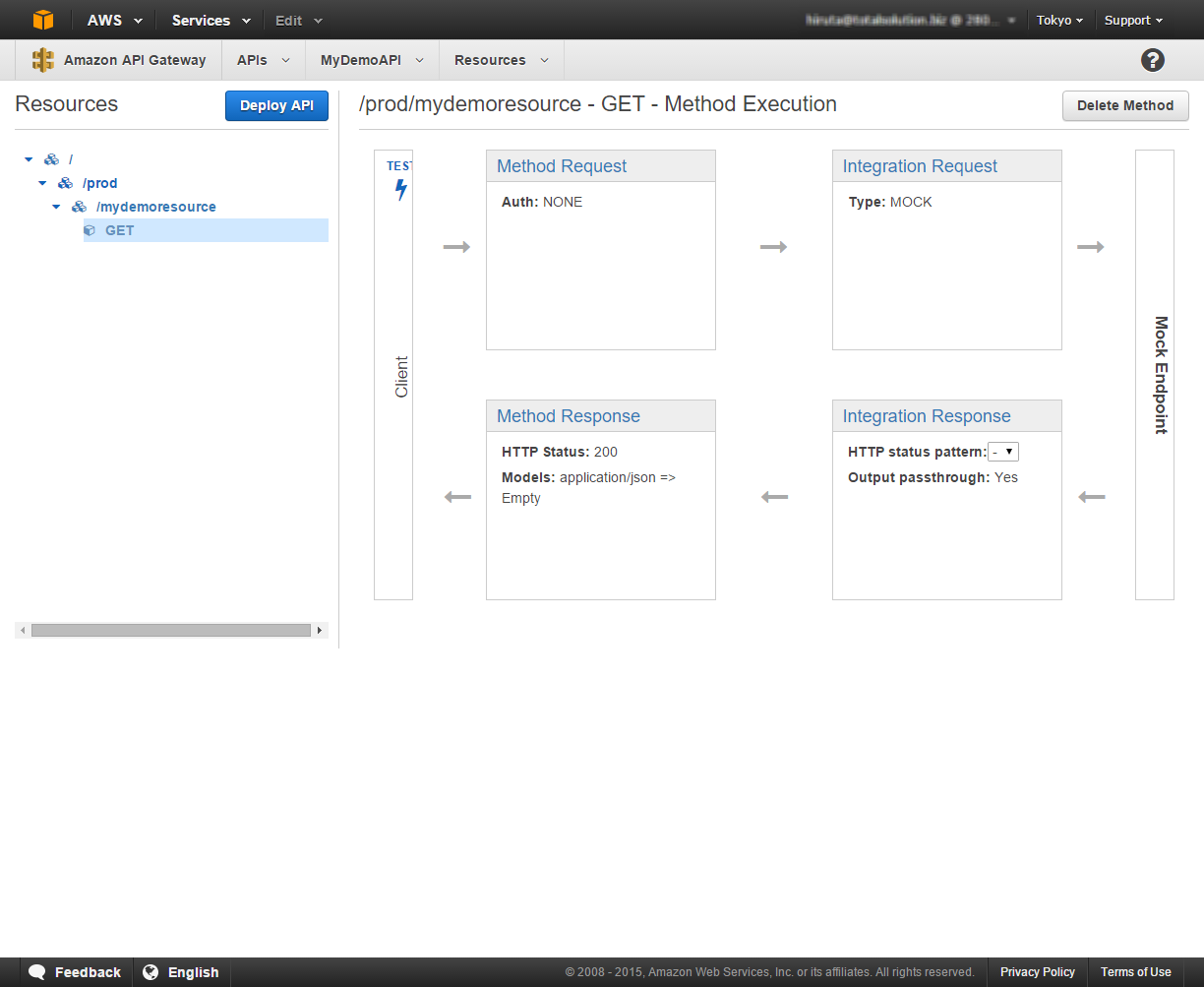Click the Models: application/json => Empty text
This screenshot has width=1204, height=987.
click(x=588, y=487)
